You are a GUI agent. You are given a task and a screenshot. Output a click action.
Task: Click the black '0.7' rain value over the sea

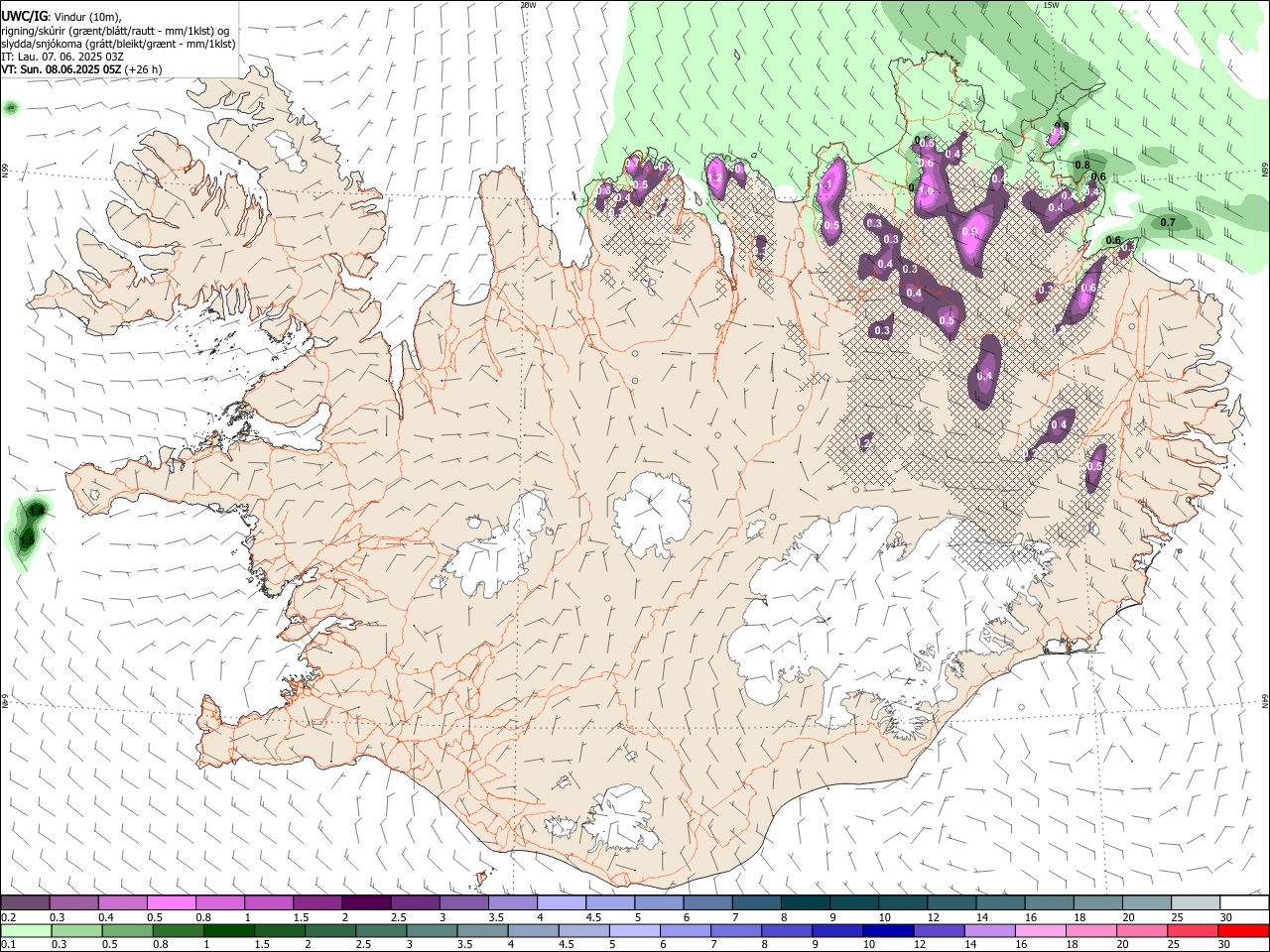[x=1168, y=223]
